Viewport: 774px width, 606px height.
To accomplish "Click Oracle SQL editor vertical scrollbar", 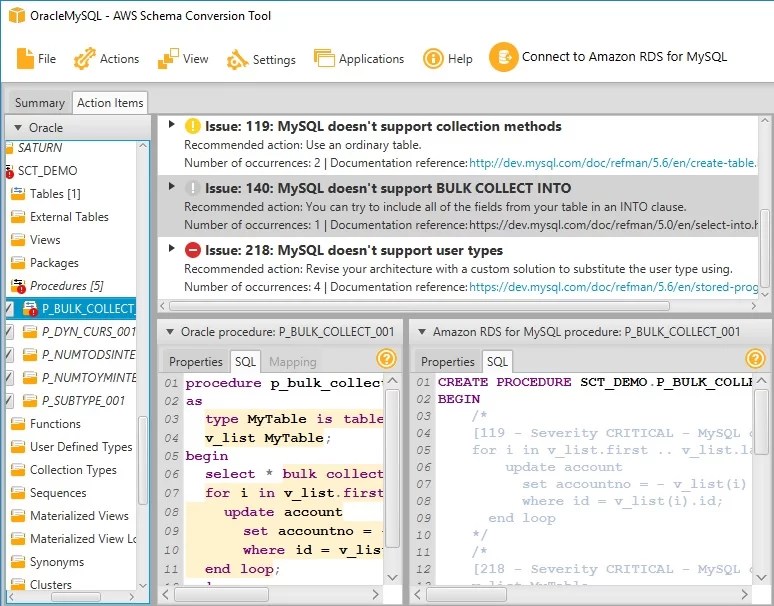I will tap(392, 468).
